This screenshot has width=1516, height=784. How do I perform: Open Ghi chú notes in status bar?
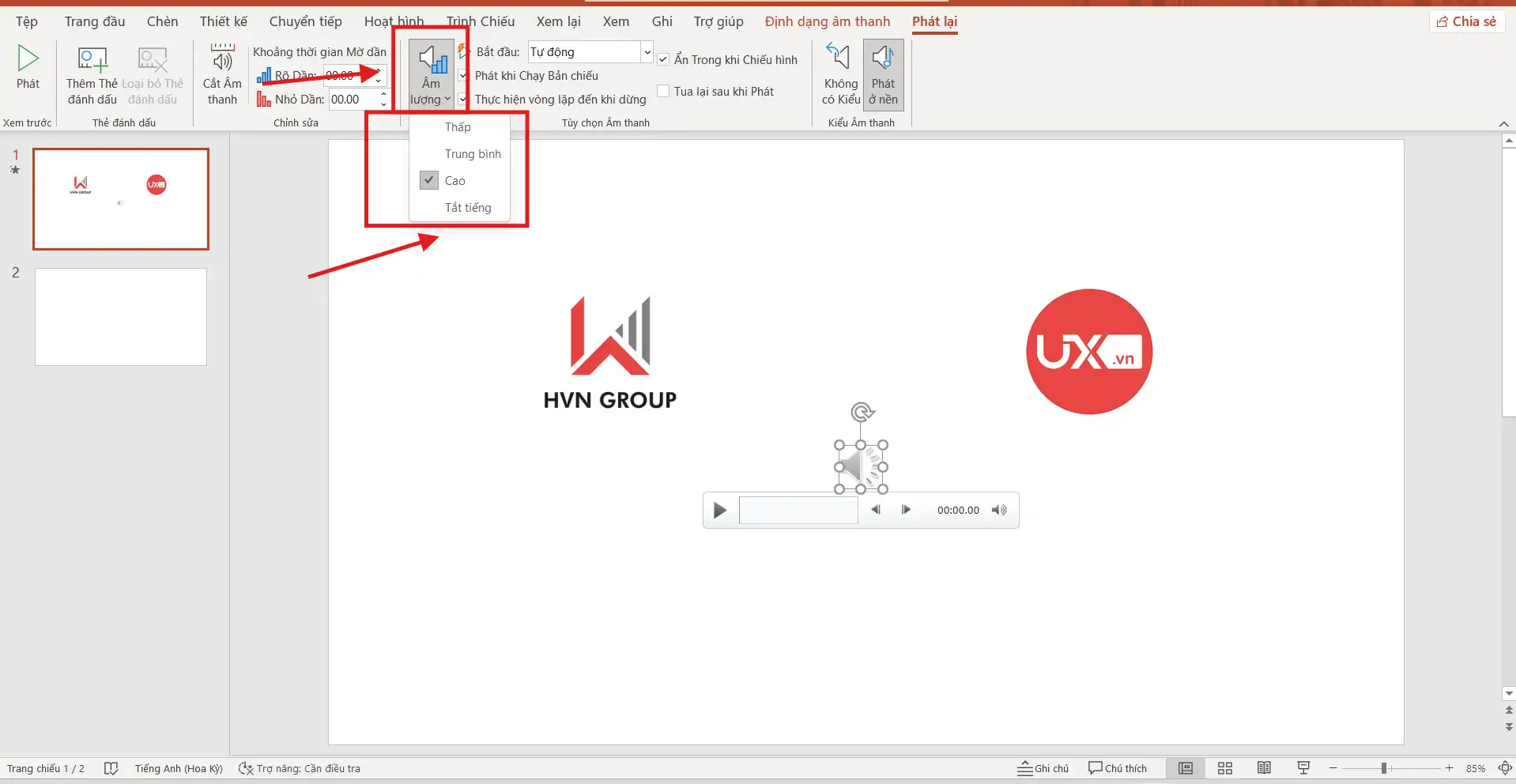click(x=1043, y=768)
